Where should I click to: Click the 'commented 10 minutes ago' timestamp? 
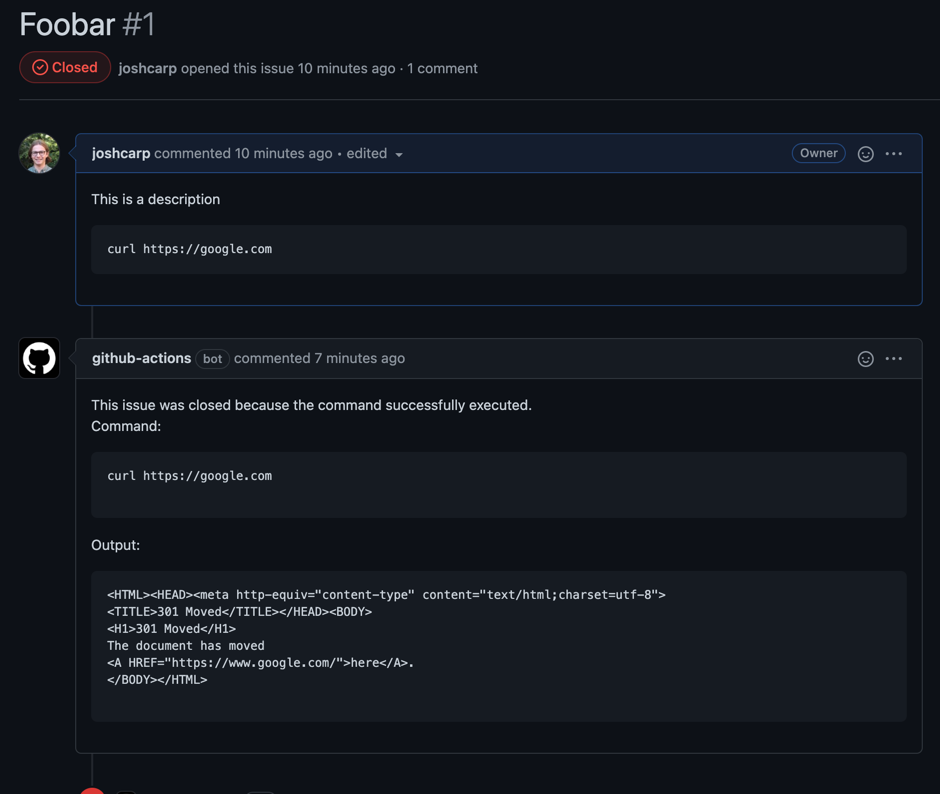243,154
